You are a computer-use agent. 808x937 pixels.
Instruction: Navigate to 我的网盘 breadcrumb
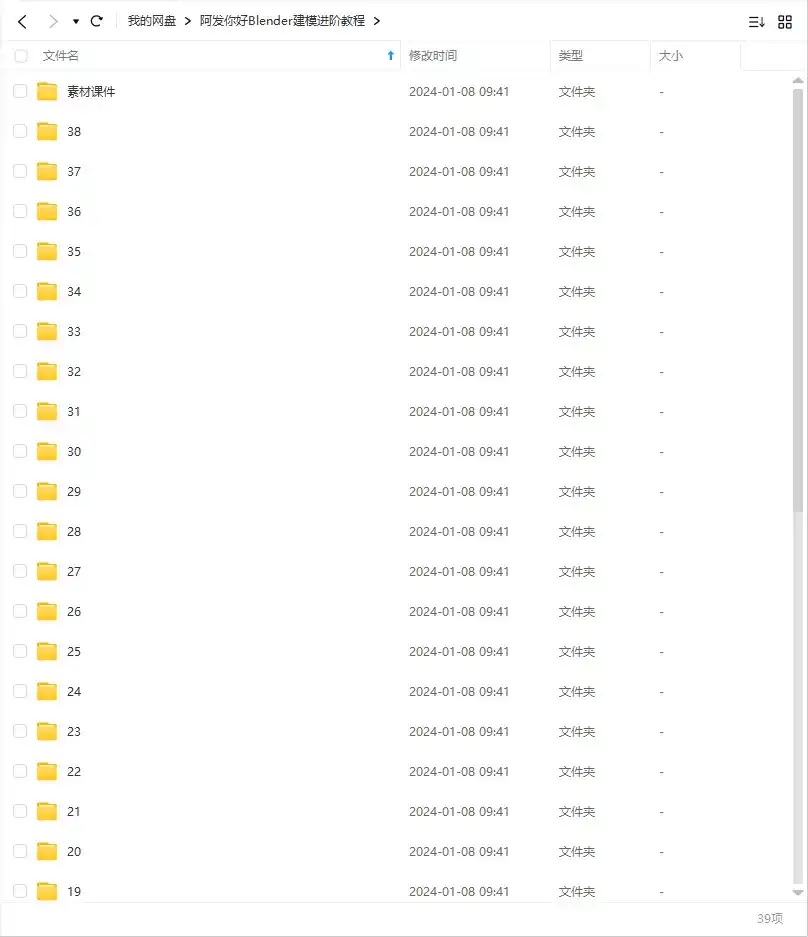coord(151,21)
